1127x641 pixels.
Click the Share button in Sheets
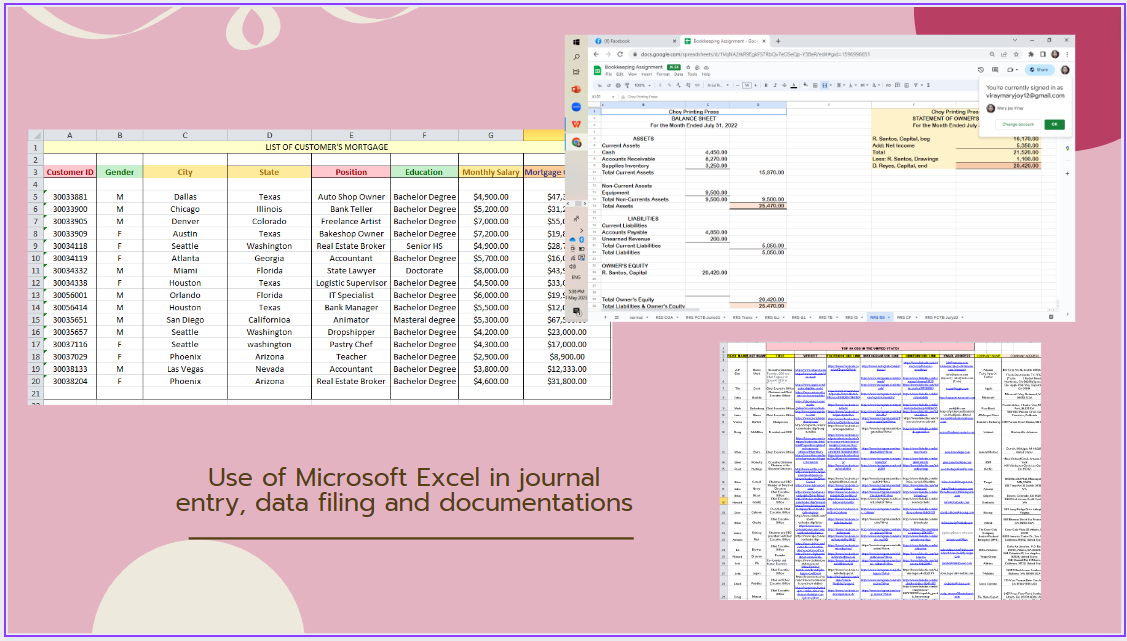coord(1039,70)
